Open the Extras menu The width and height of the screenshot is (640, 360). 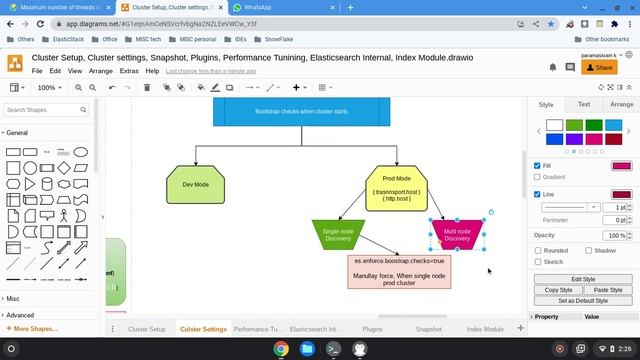129,71
